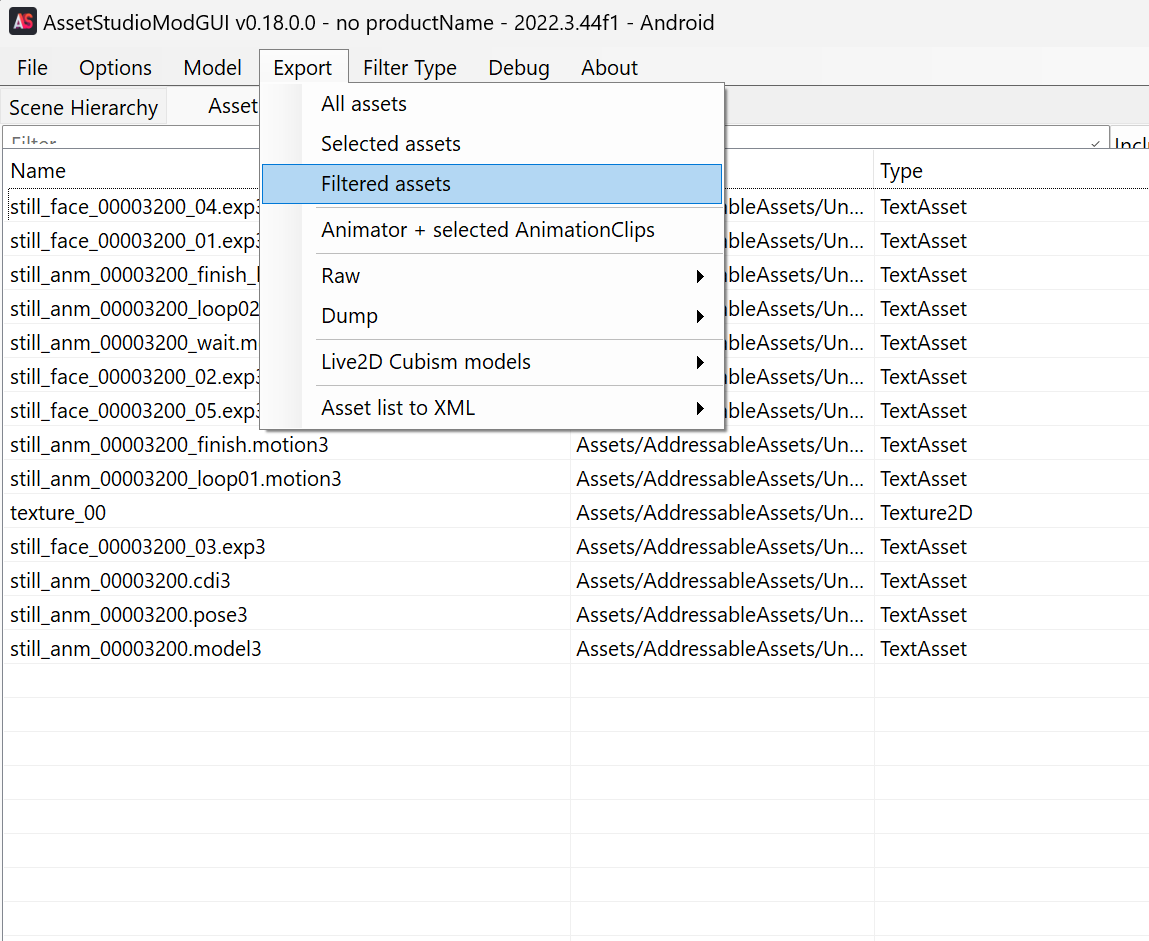Select still_face_00003200_01.exp3 row

(135, 241)
